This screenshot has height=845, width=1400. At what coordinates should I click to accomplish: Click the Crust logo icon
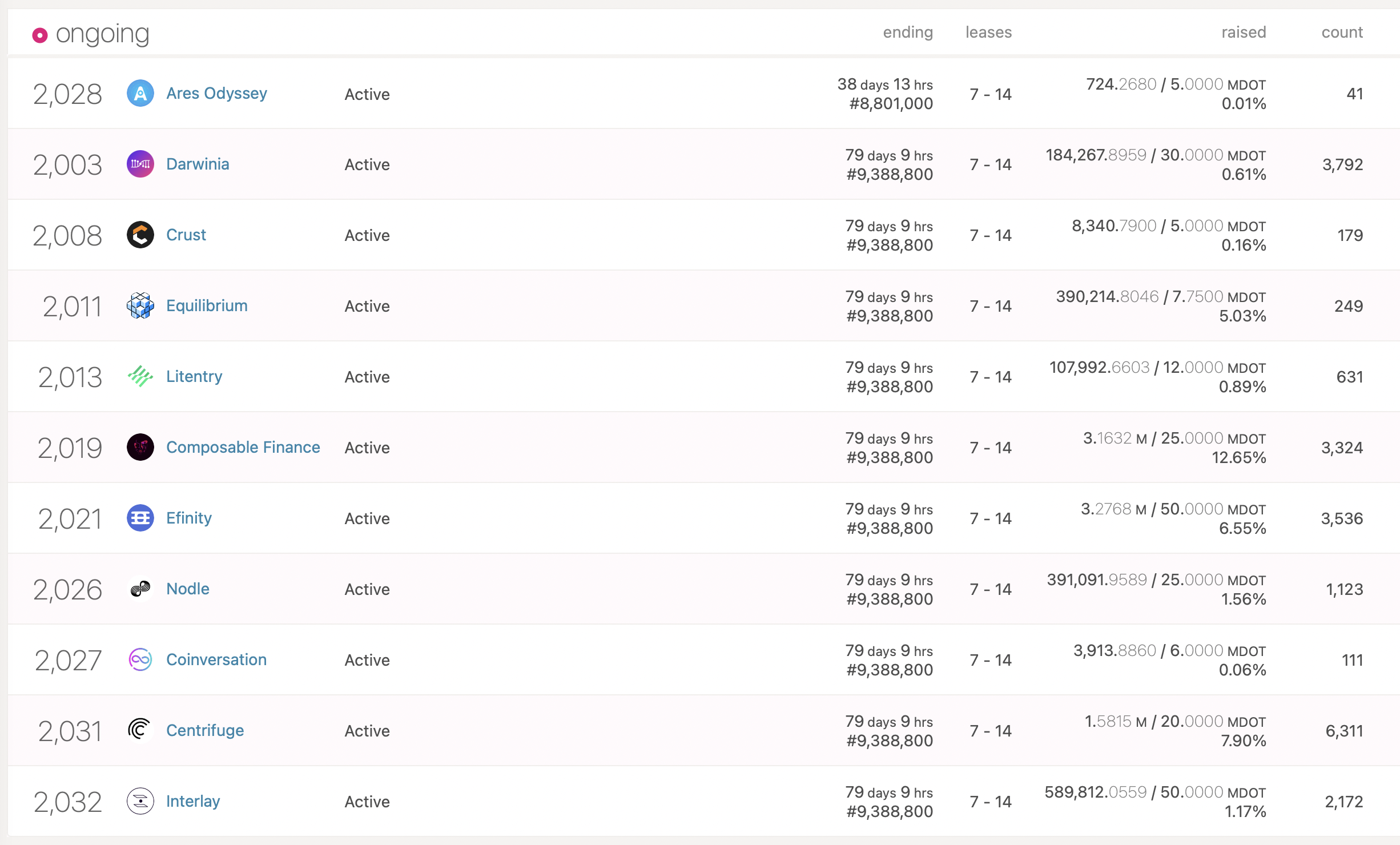pyautogui.click(x=140, y=235)
